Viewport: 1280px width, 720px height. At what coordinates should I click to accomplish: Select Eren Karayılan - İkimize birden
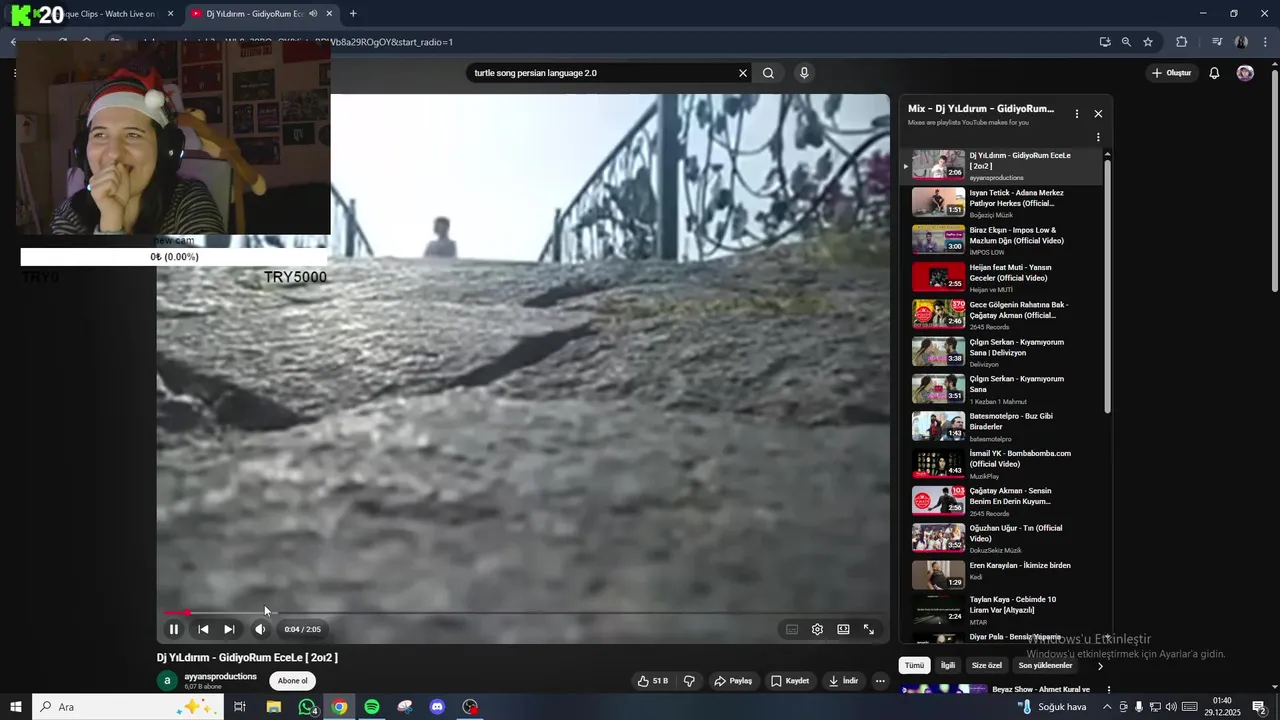click(1000, 575)
